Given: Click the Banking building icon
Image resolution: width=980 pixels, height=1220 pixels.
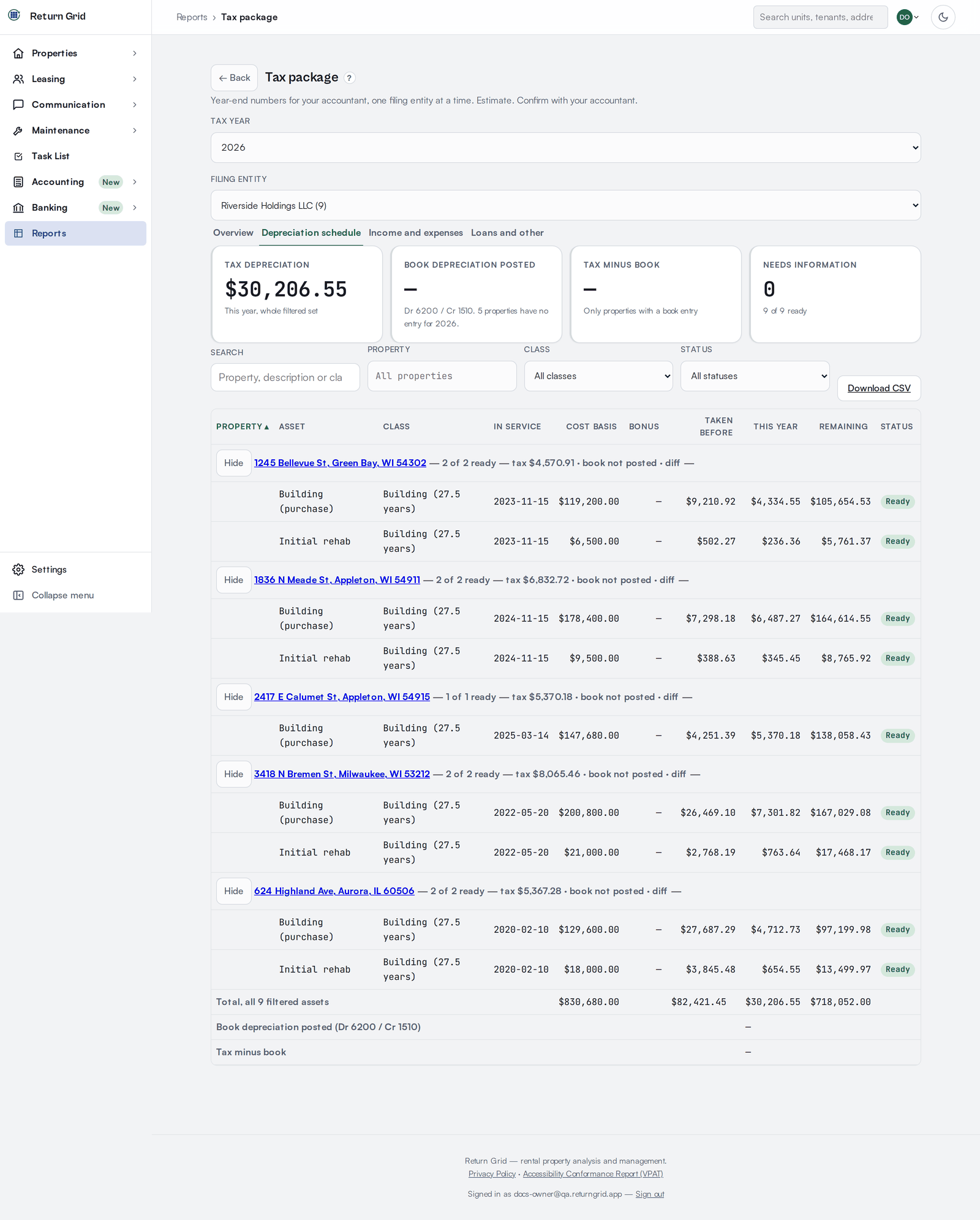Looking at the screenshot, I should click(18, 208).
